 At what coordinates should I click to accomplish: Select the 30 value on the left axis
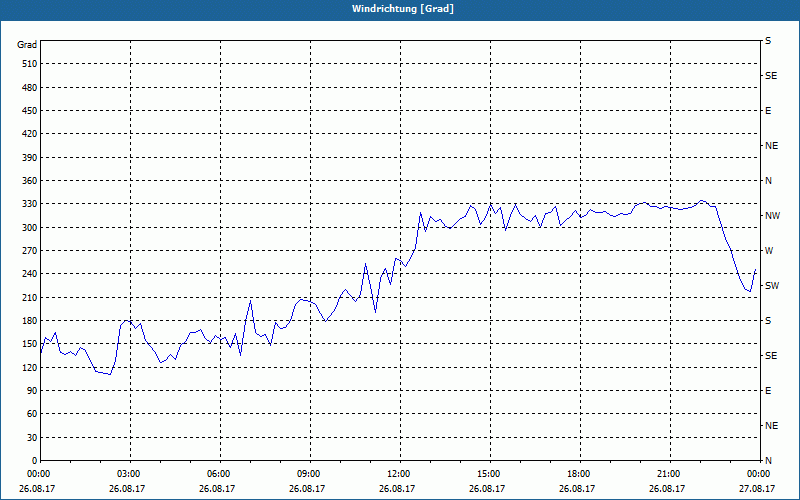tap(32, 437)
